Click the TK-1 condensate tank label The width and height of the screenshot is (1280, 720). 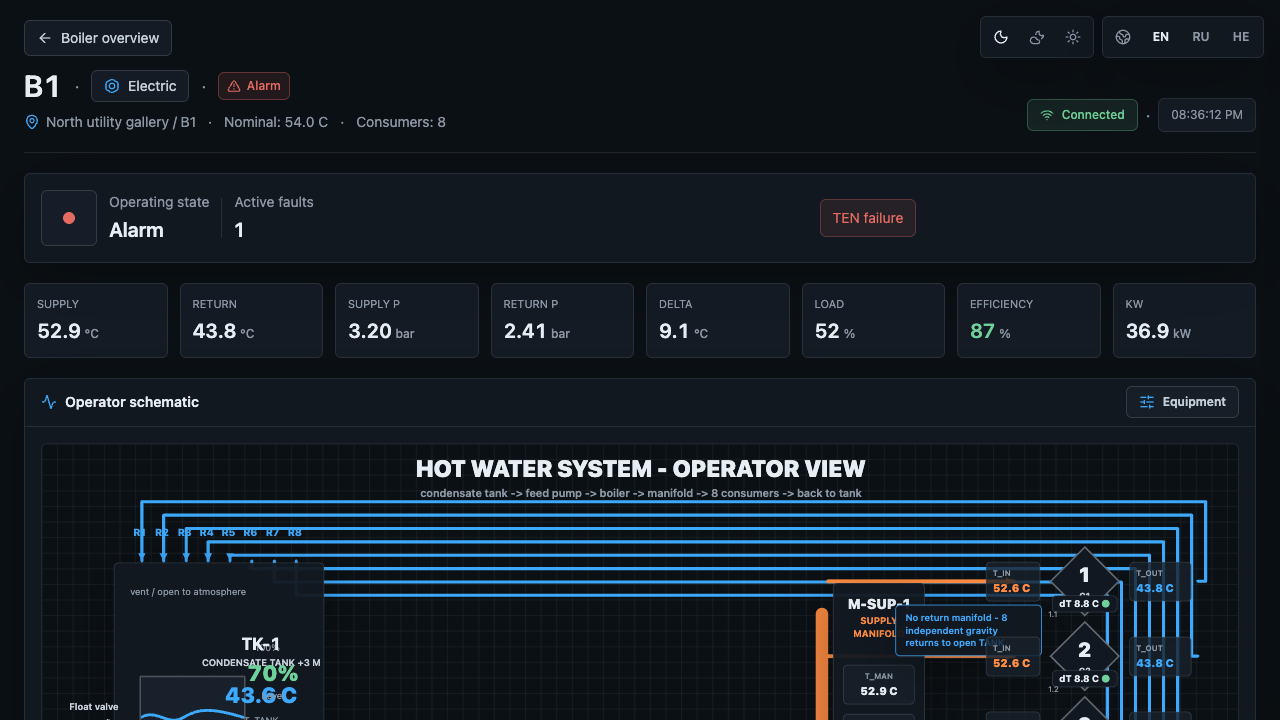coord(260,644)
